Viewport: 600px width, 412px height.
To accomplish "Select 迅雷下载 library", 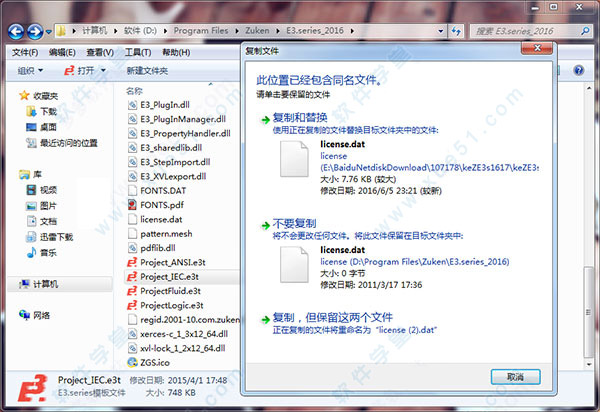I will 49,237.
